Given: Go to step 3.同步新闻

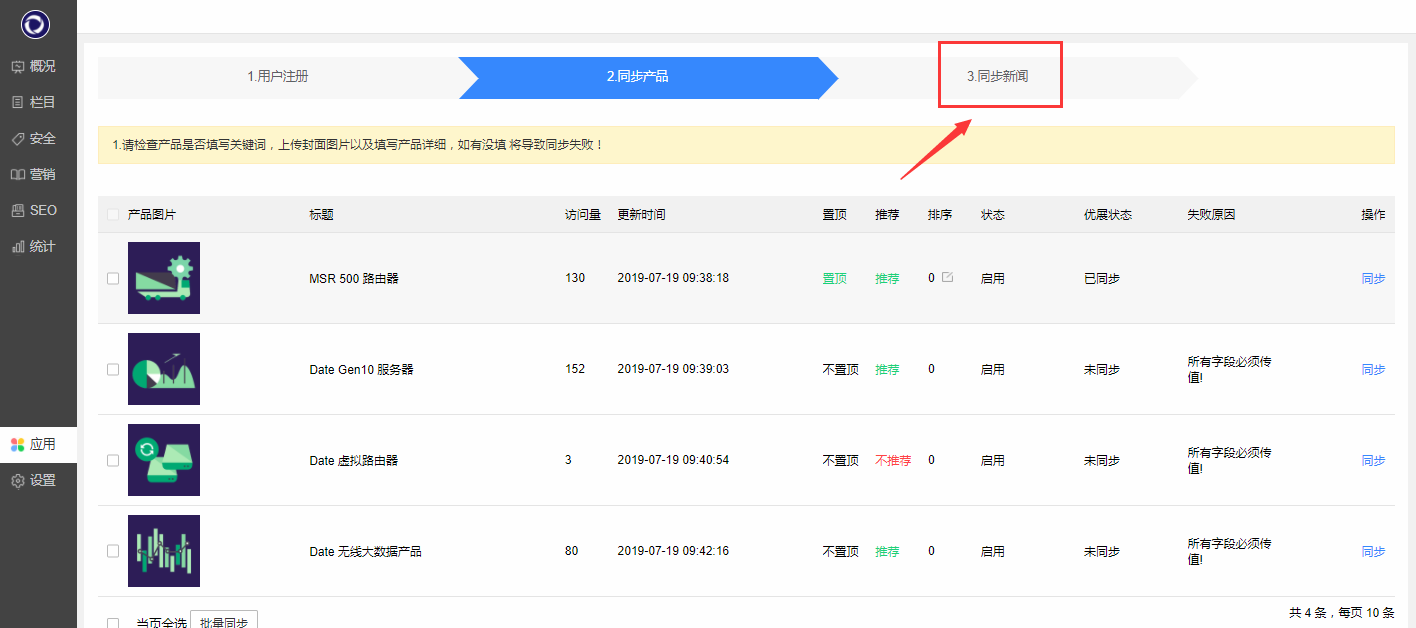Looking at the screenshot, I should coord(997,77).
